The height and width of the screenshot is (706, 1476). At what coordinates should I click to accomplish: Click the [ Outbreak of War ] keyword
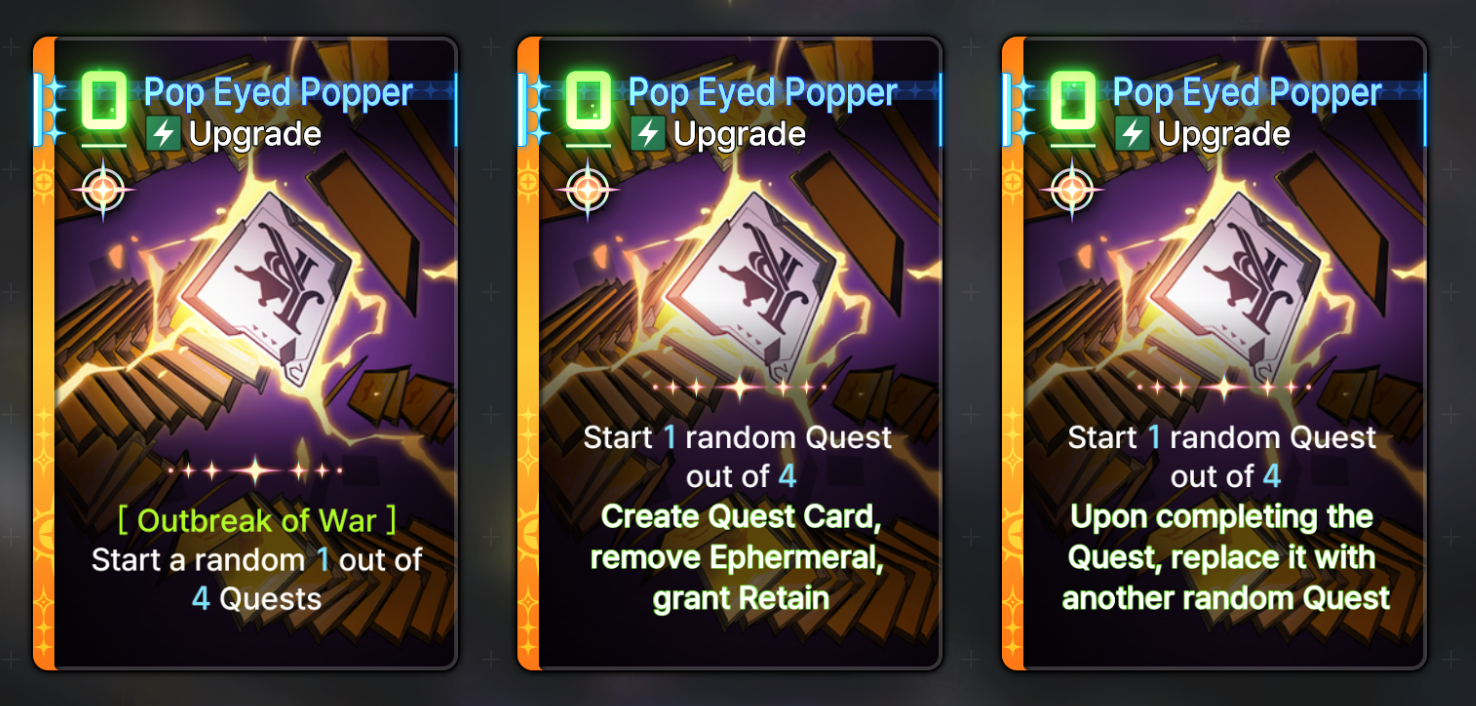[256, 521]
